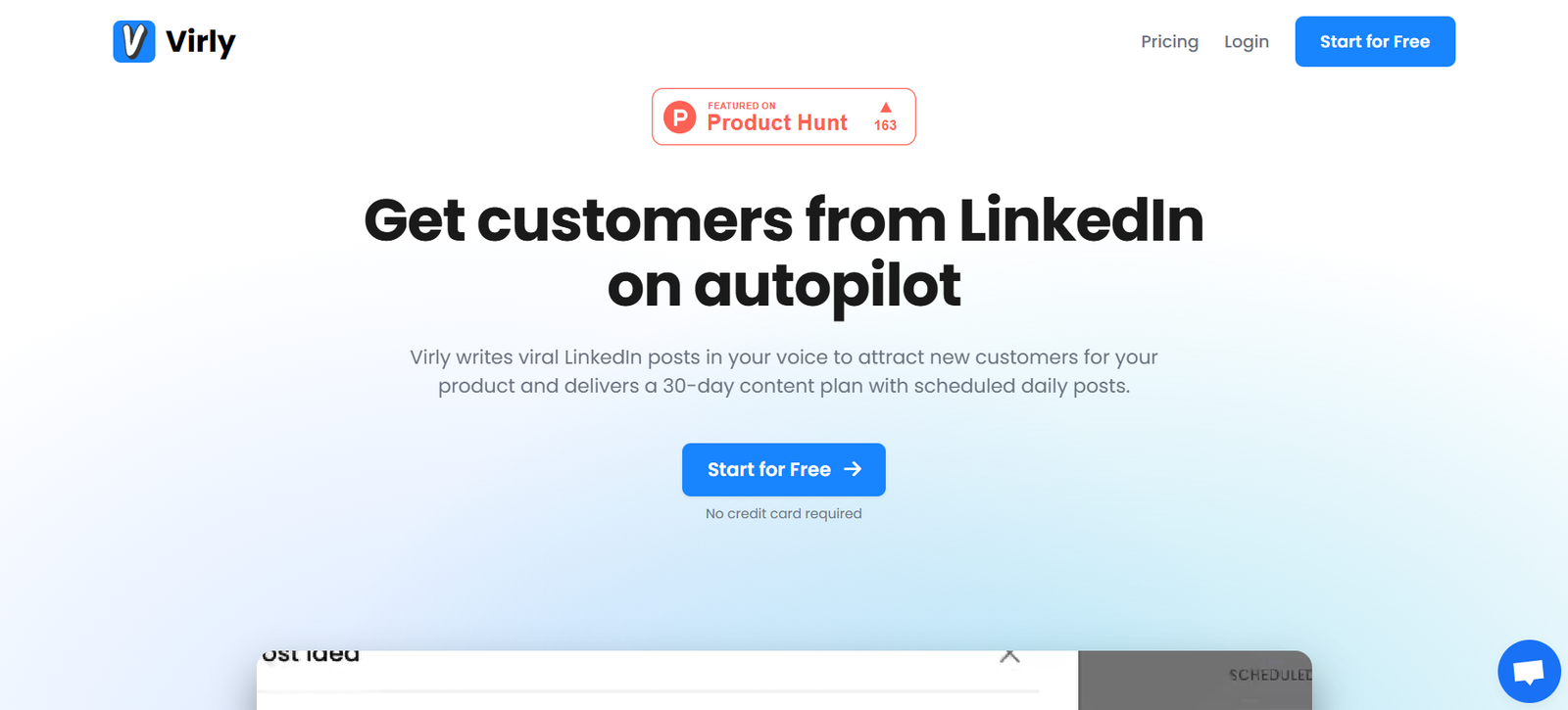Image resolution: width=1568 pixels, height=710 pixels.
Task: Click the Product Hunt P circle icon
Action: [x=680, y=118]
